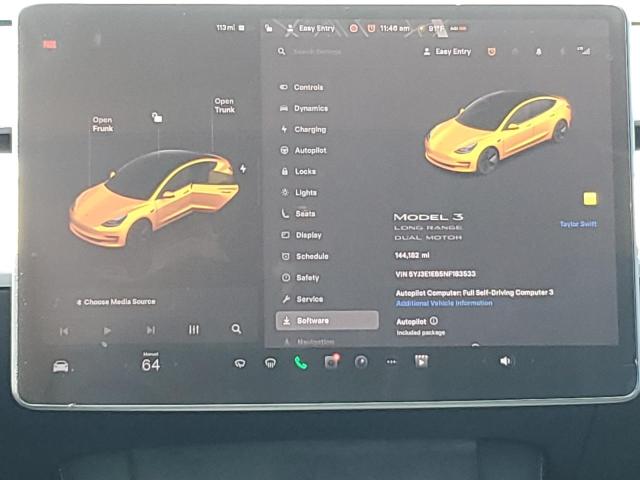The width and height of the screenshot is (640, 480).
Task: Open the notifications bell icon
Action: (x=539, y=51)
